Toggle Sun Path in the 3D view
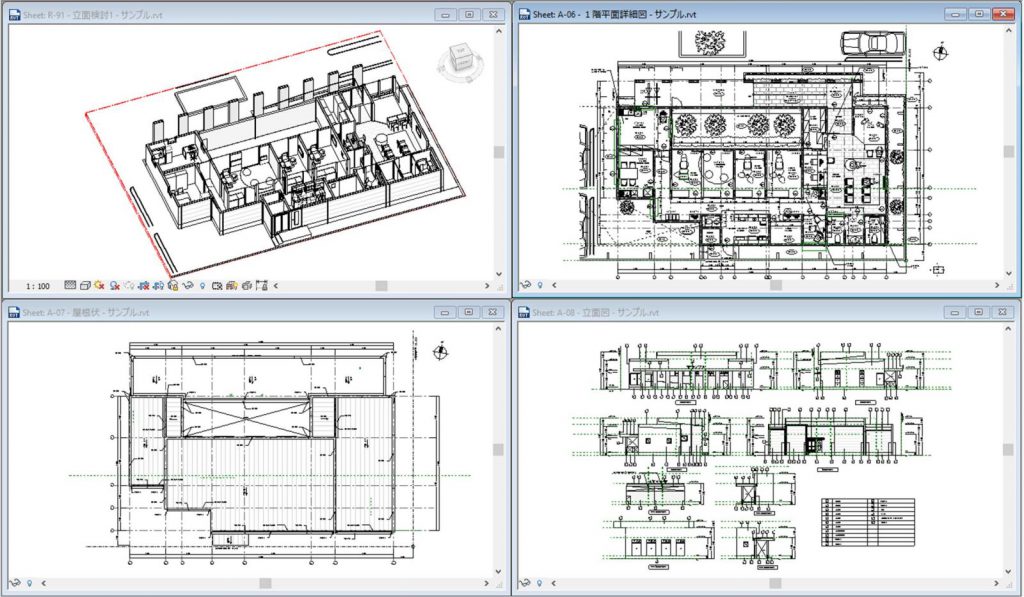1024x597 pixels. point(100,285)
